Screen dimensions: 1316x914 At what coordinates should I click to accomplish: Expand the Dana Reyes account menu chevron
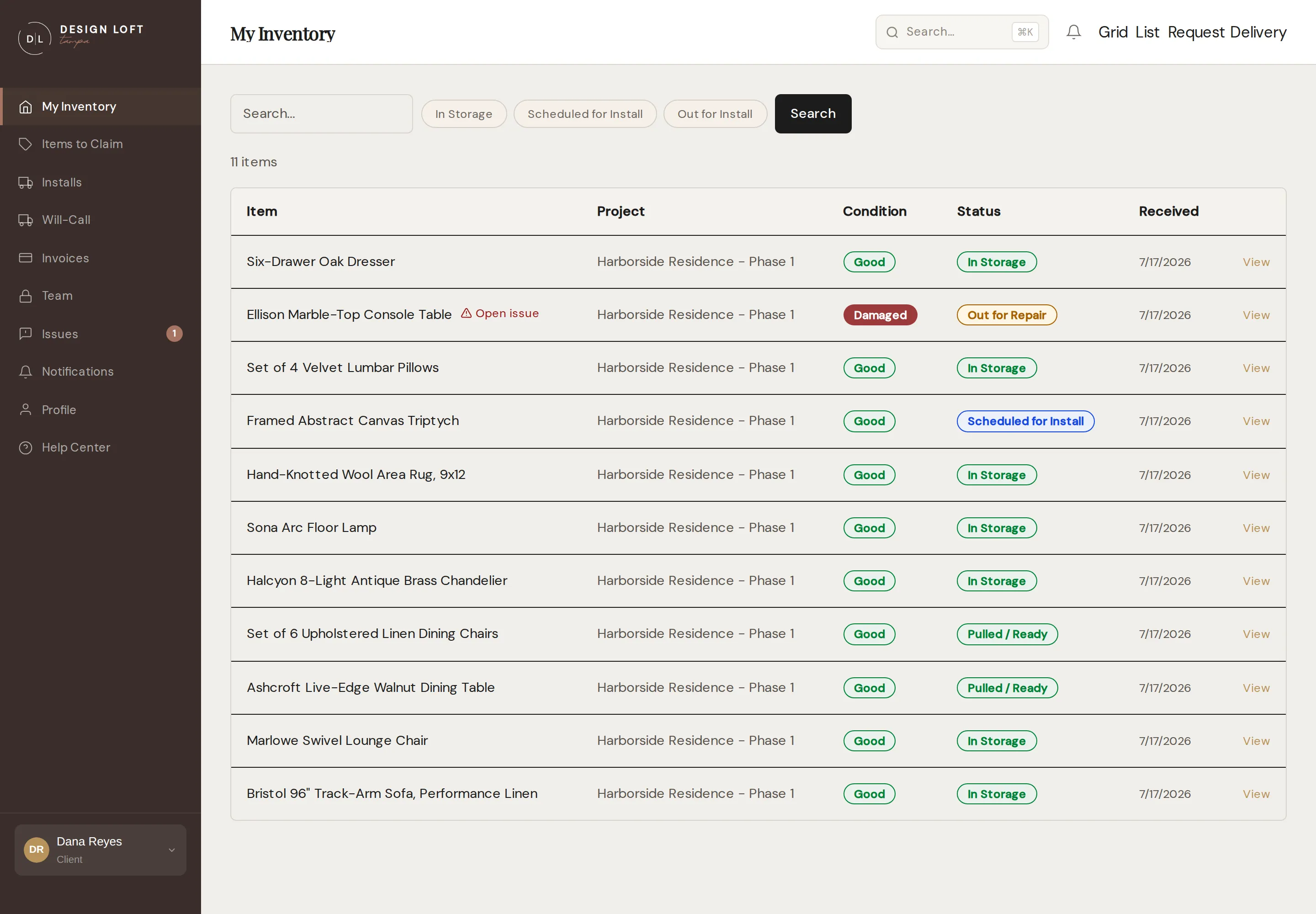click(x=172, y=850)
